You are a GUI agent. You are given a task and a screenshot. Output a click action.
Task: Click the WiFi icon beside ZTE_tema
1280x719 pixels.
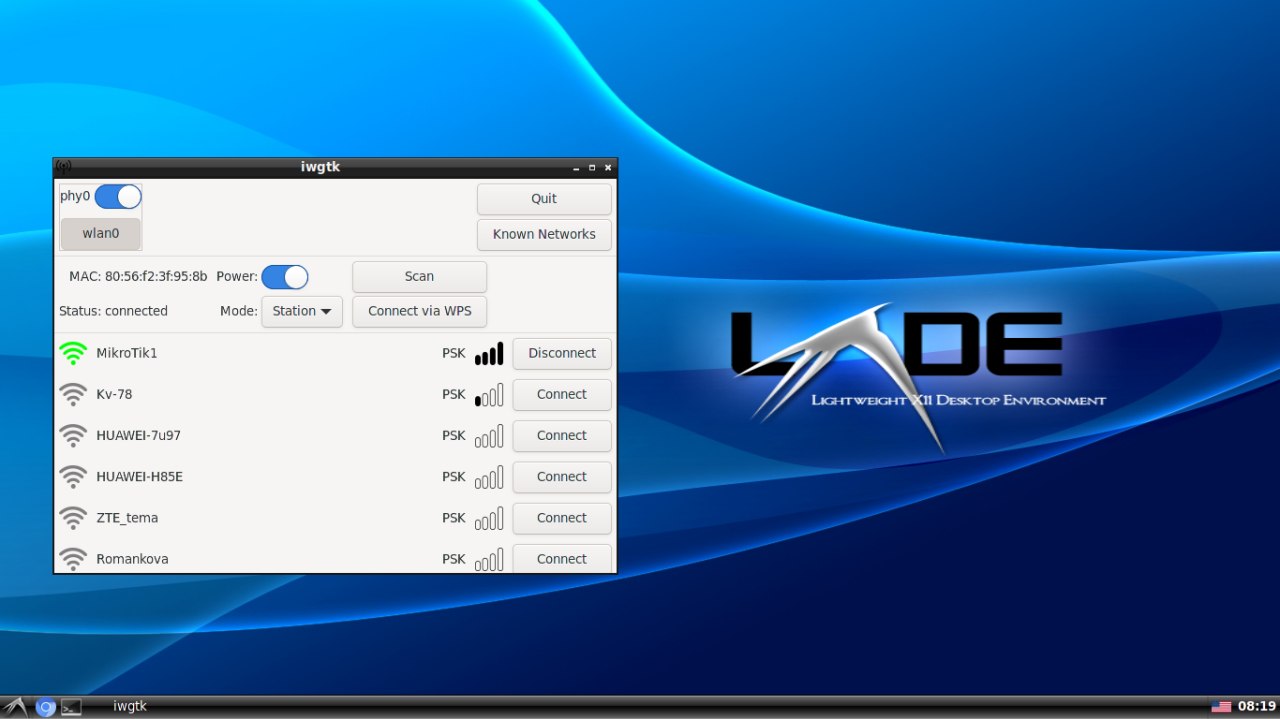coord(73,518)
